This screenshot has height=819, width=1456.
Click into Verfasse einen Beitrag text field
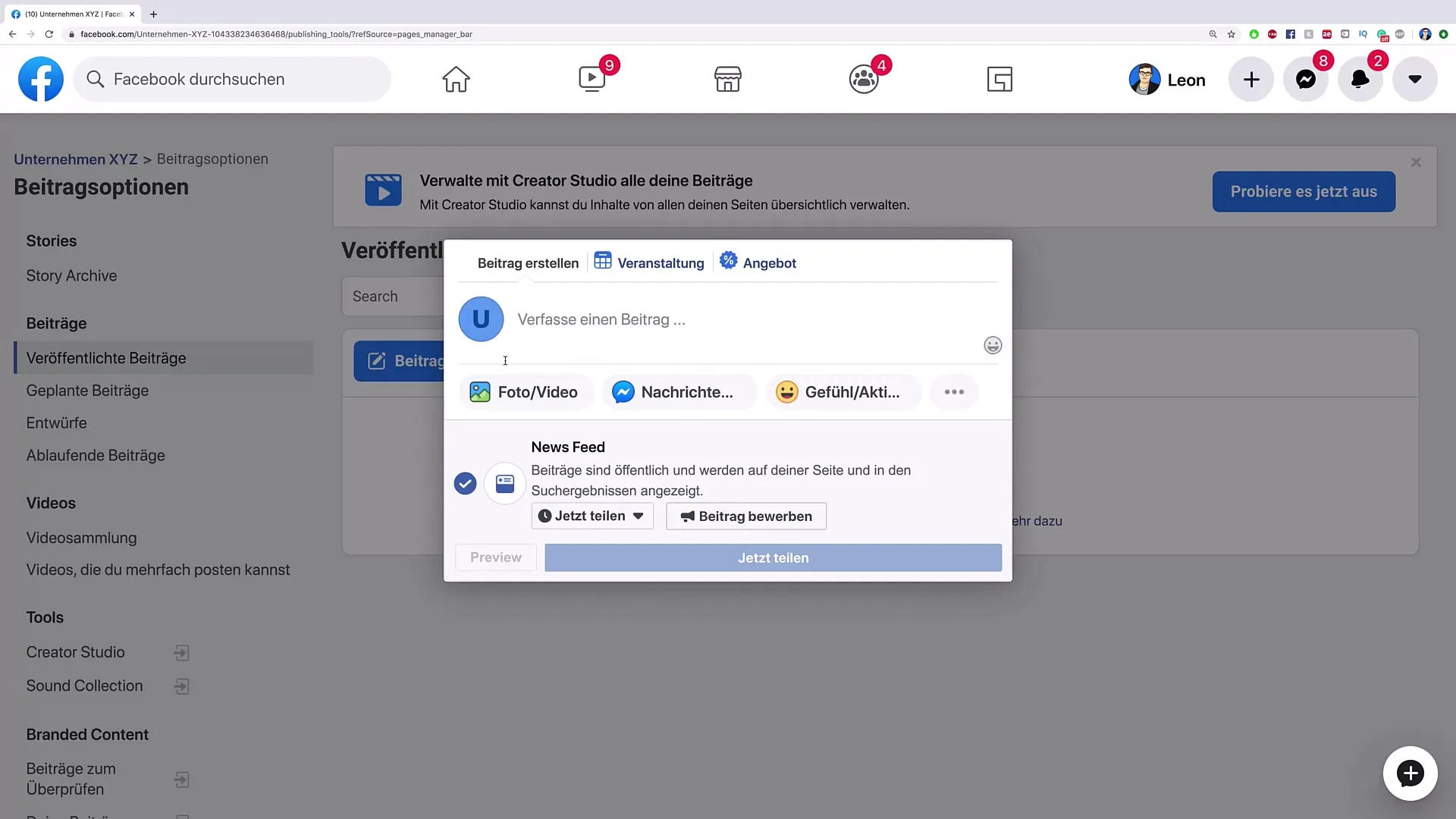pos(743,320)
